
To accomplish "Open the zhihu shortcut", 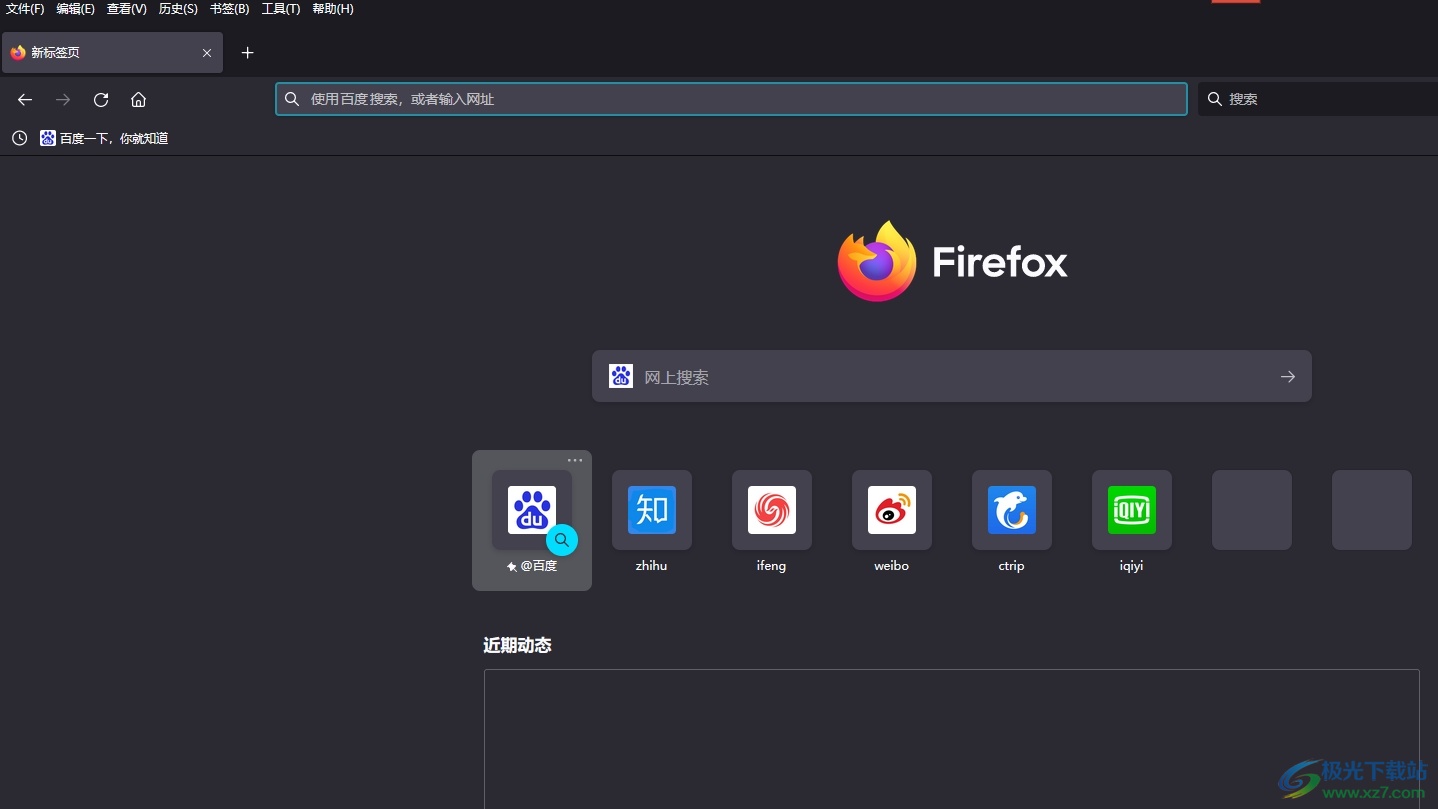I will 652,510.
